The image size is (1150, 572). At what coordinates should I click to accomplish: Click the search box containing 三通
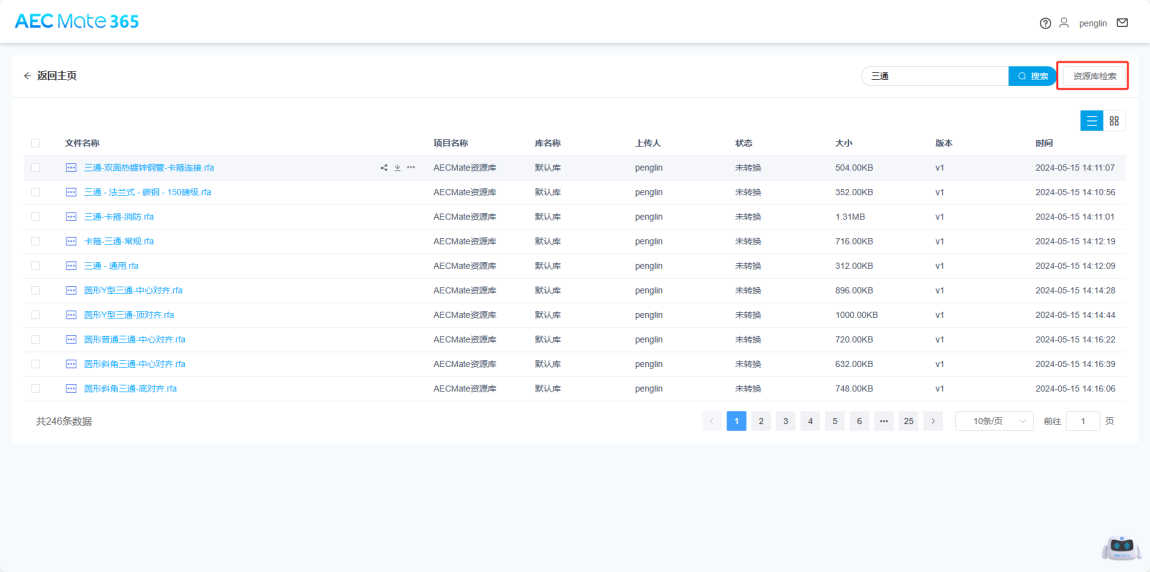point(935,76)
